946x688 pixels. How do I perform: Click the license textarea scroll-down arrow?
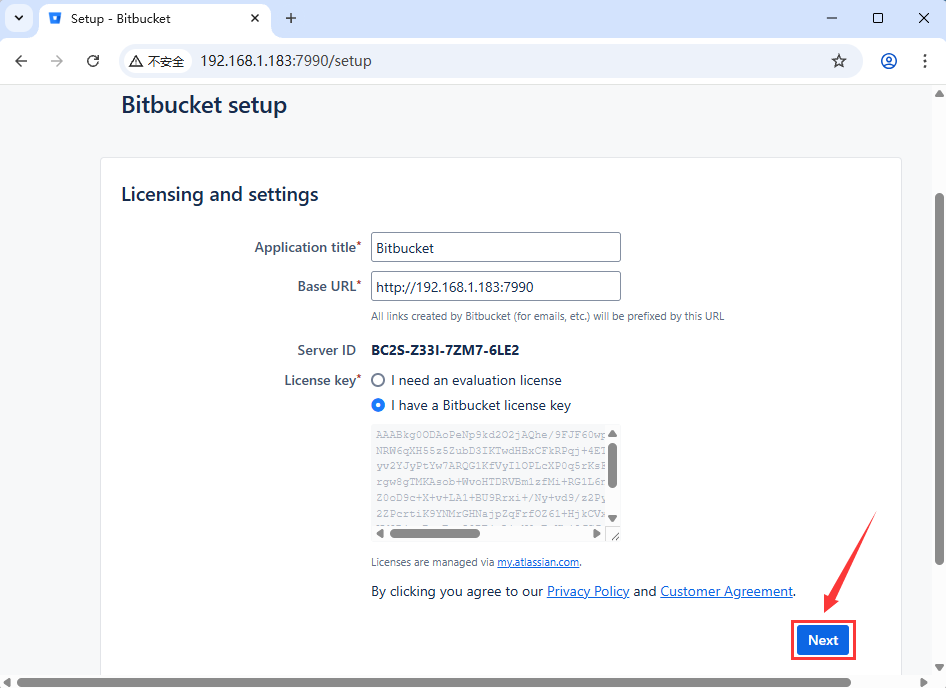pyautogui.click(x=612, y=518)
